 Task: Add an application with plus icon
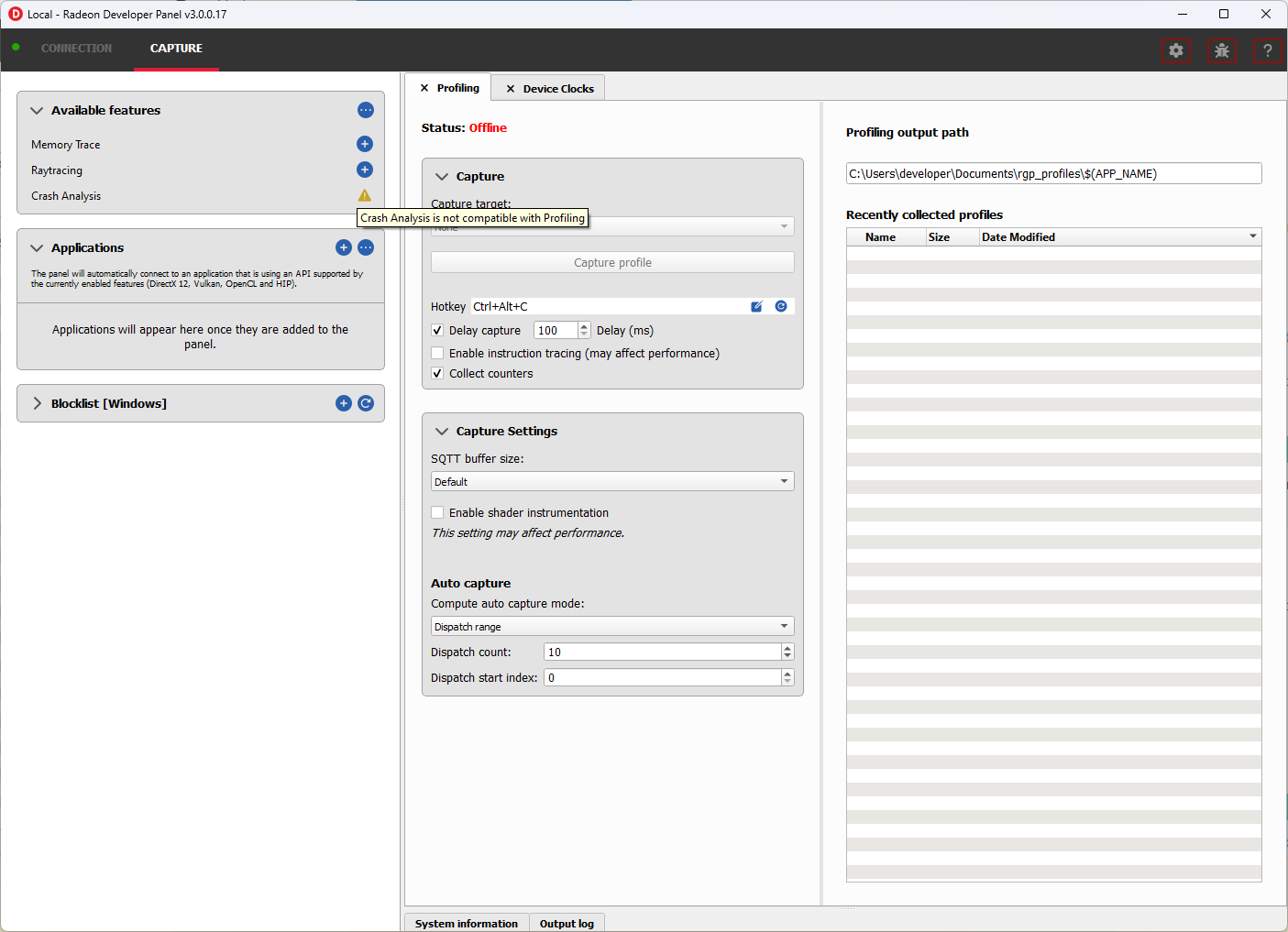[x=344, y=247]
